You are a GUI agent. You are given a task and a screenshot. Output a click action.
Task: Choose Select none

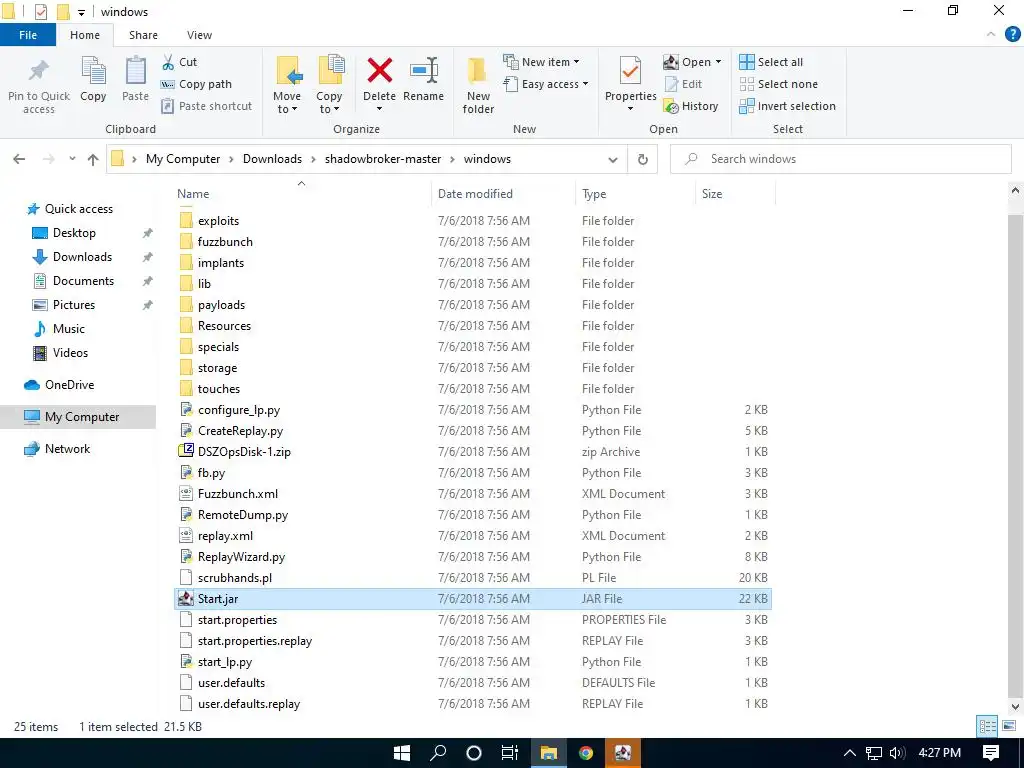(x=778, y=84)
